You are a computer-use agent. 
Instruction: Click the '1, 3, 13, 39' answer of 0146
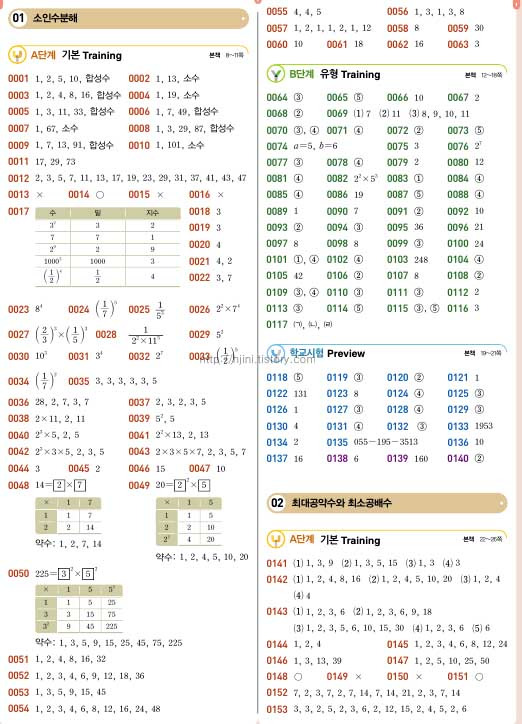[318, 661]
